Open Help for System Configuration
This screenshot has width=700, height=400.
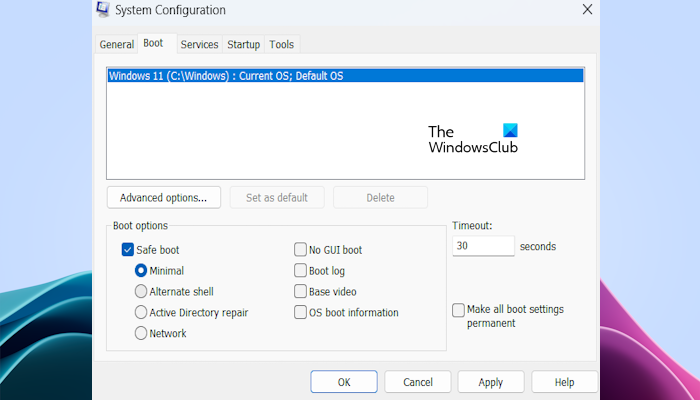(x=564, y=382)
